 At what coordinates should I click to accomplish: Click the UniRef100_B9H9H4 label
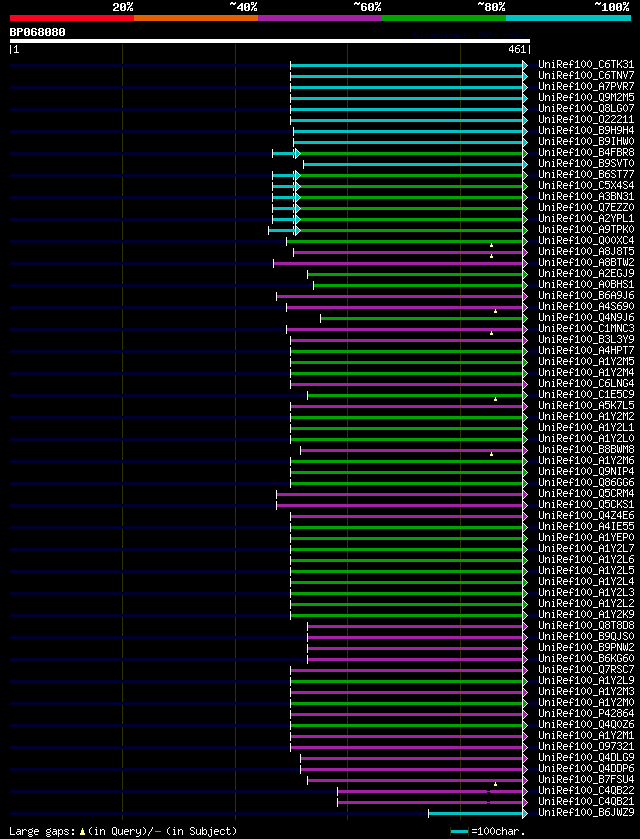click(586, 131)
